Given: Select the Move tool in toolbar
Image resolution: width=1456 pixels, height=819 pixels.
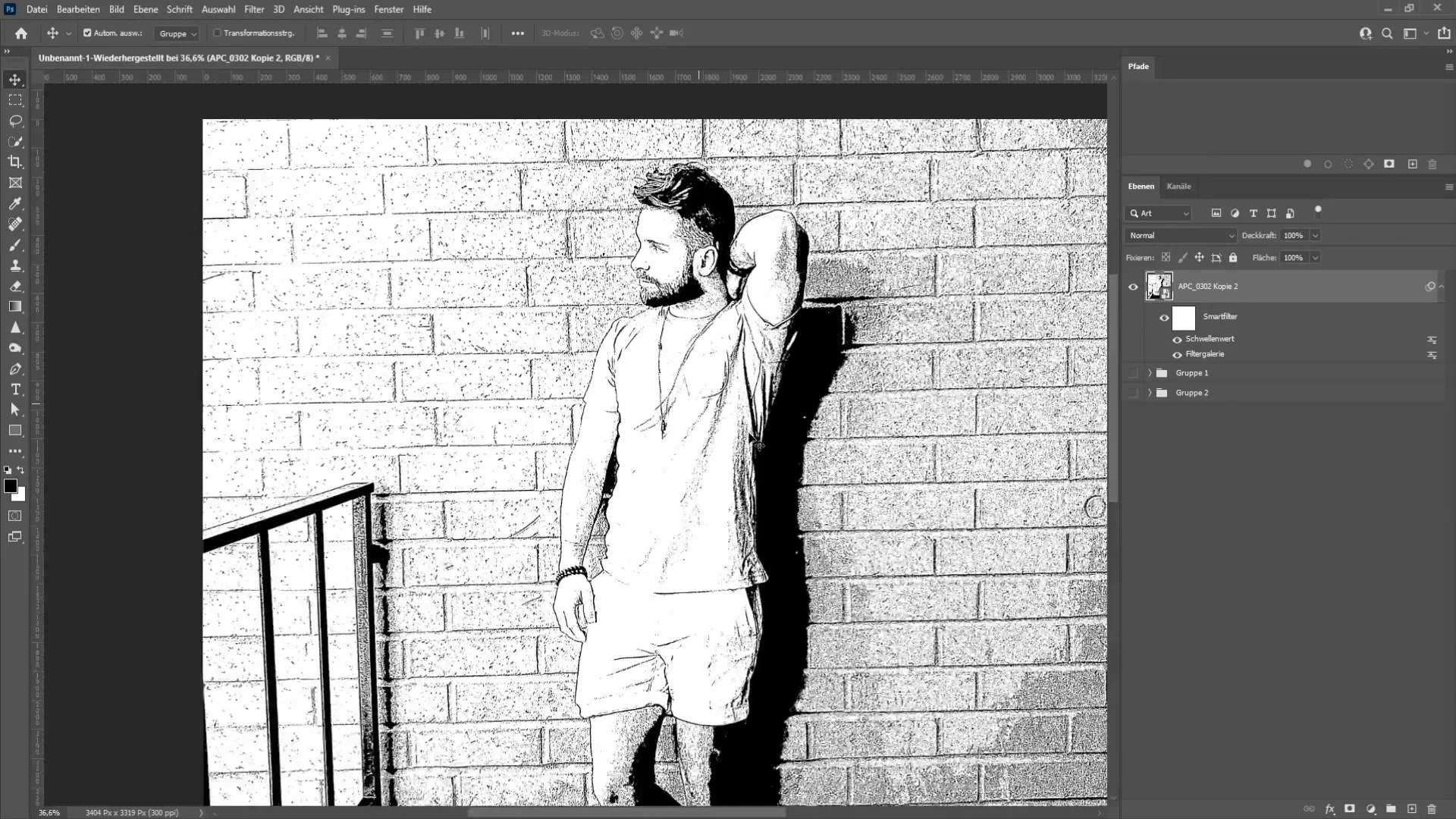Looking at the screenshot, I should click(15, 79).
